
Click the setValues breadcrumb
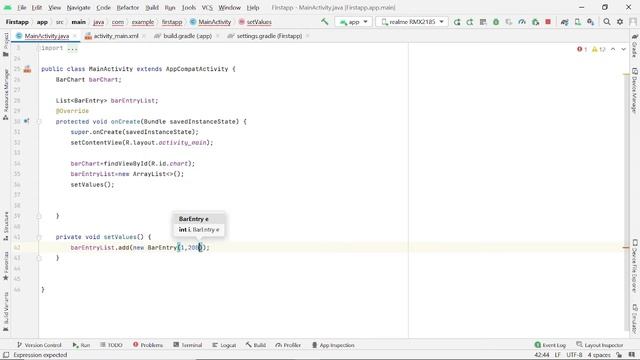pyautogui.click(x=255, y=22)
